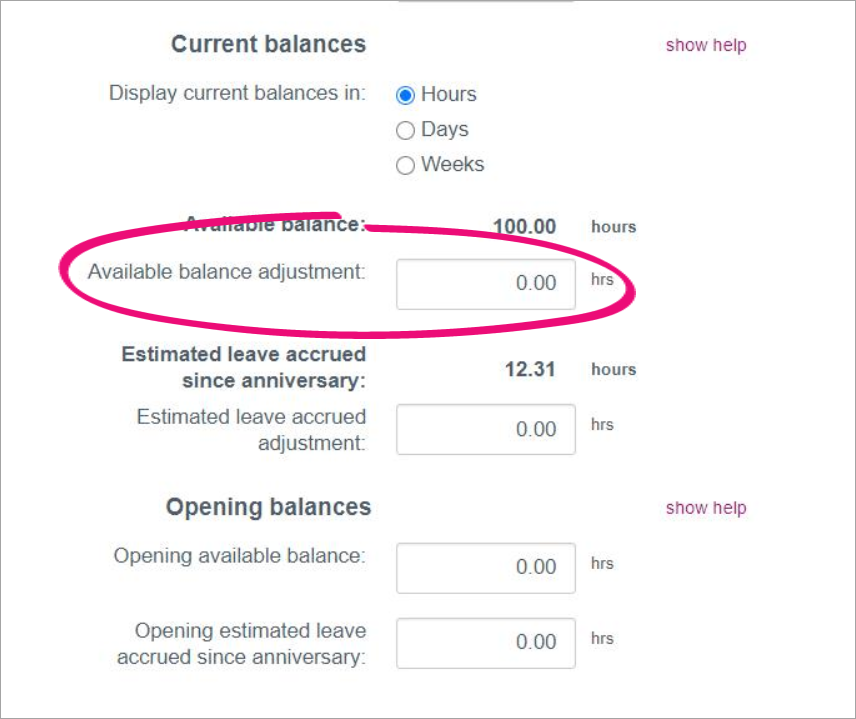856x719 pixels.
Task: Select the Days radio button
Action: (x=405, y=130)
